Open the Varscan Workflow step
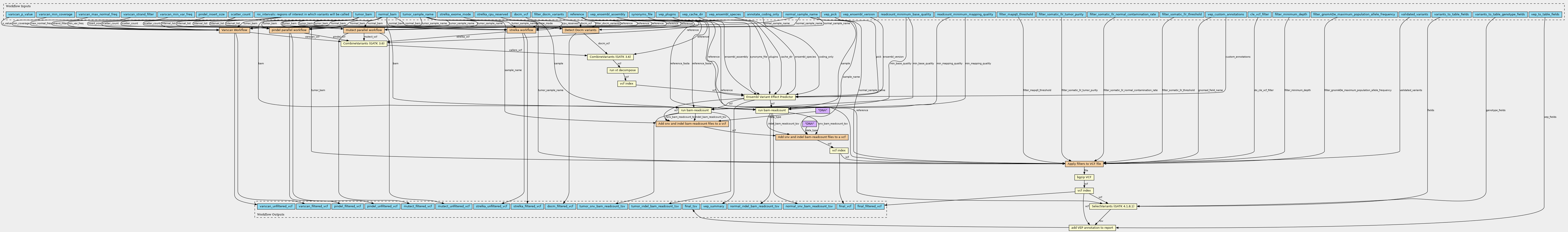Viewport: 1568px width, 232px height. tap(234, 30)
